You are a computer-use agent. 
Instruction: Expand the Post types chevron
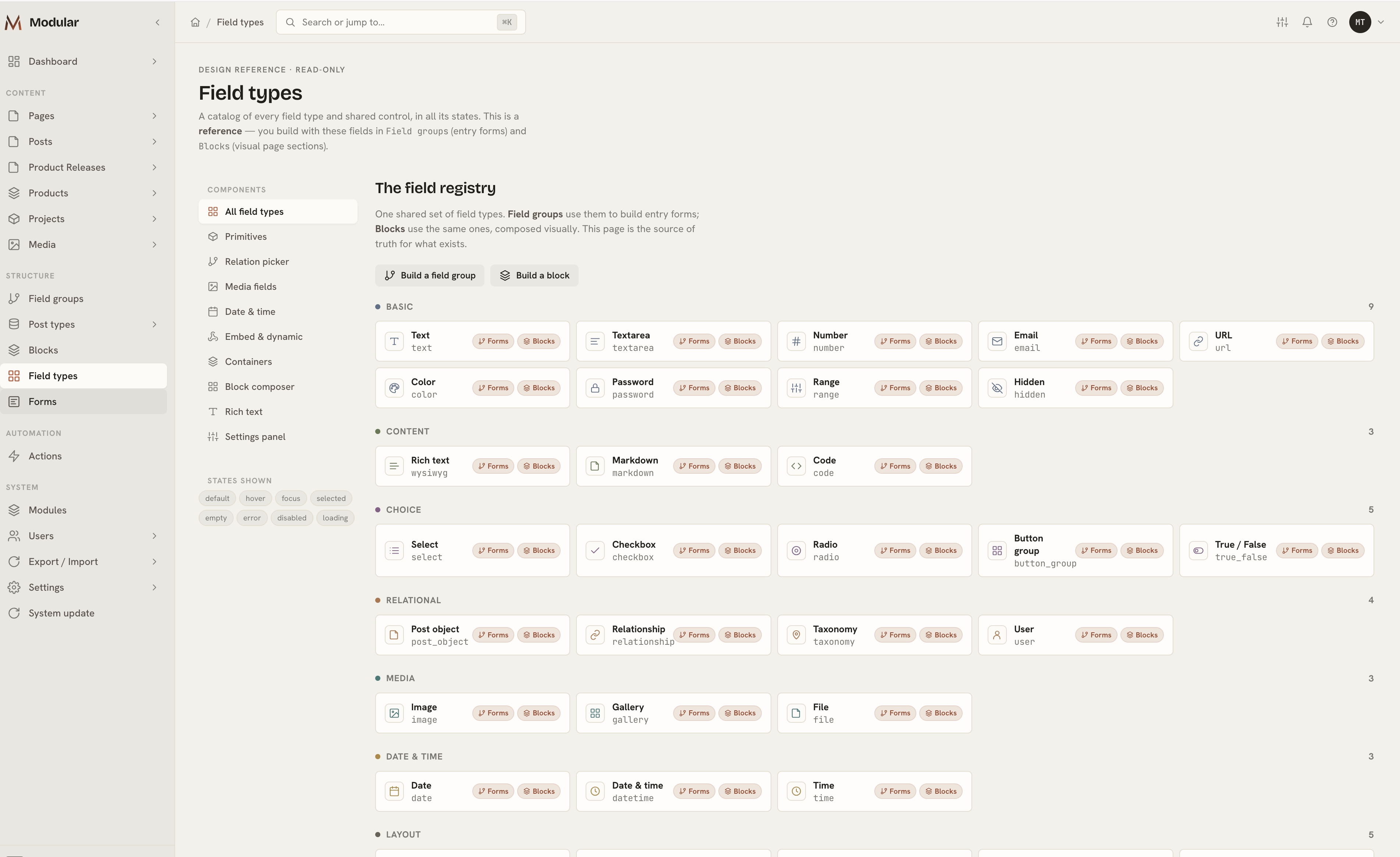point(154,324)
